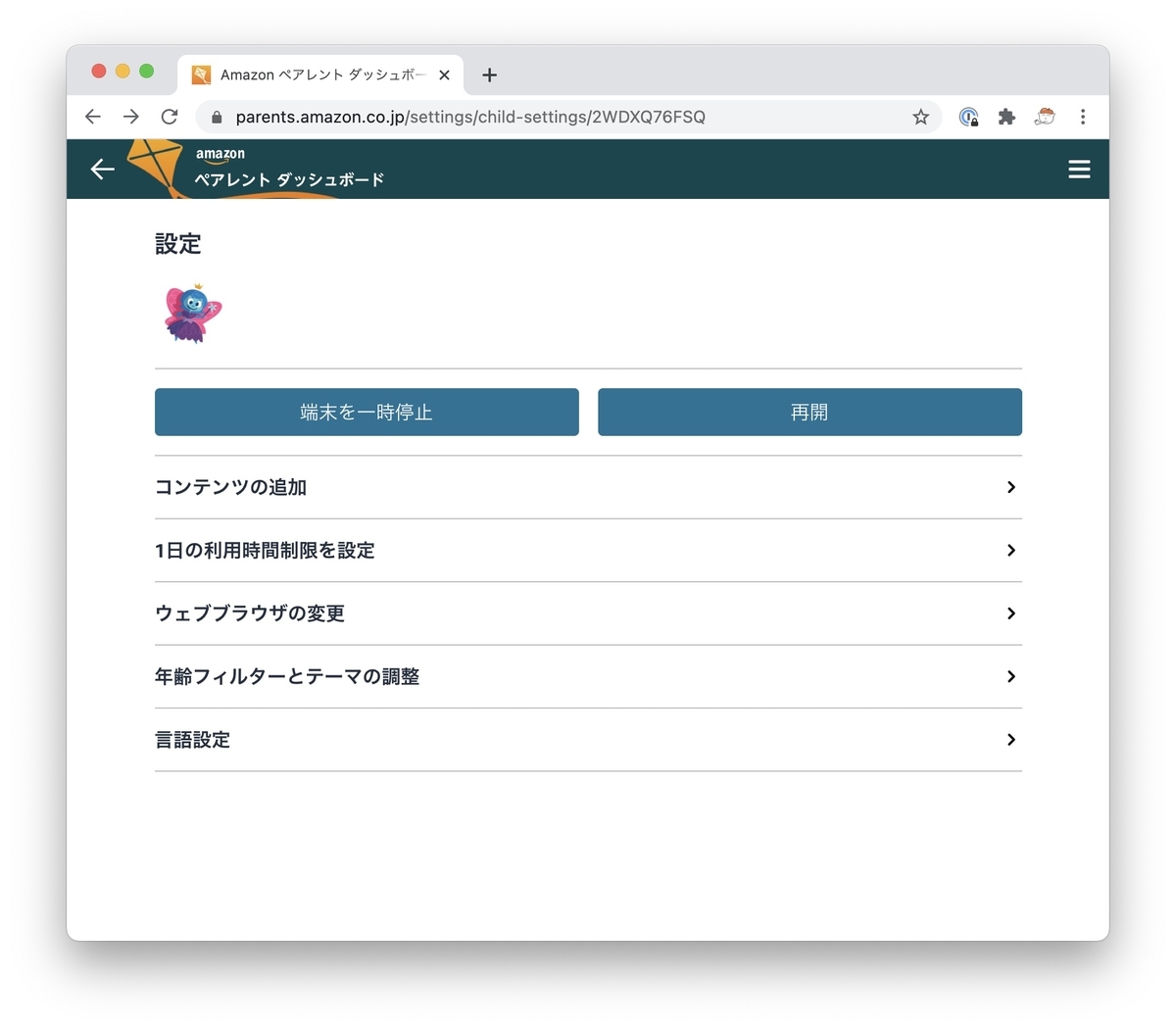Click the Amazon kite logo
This screenshot has height=1029, width=1176.
[157, 167]
